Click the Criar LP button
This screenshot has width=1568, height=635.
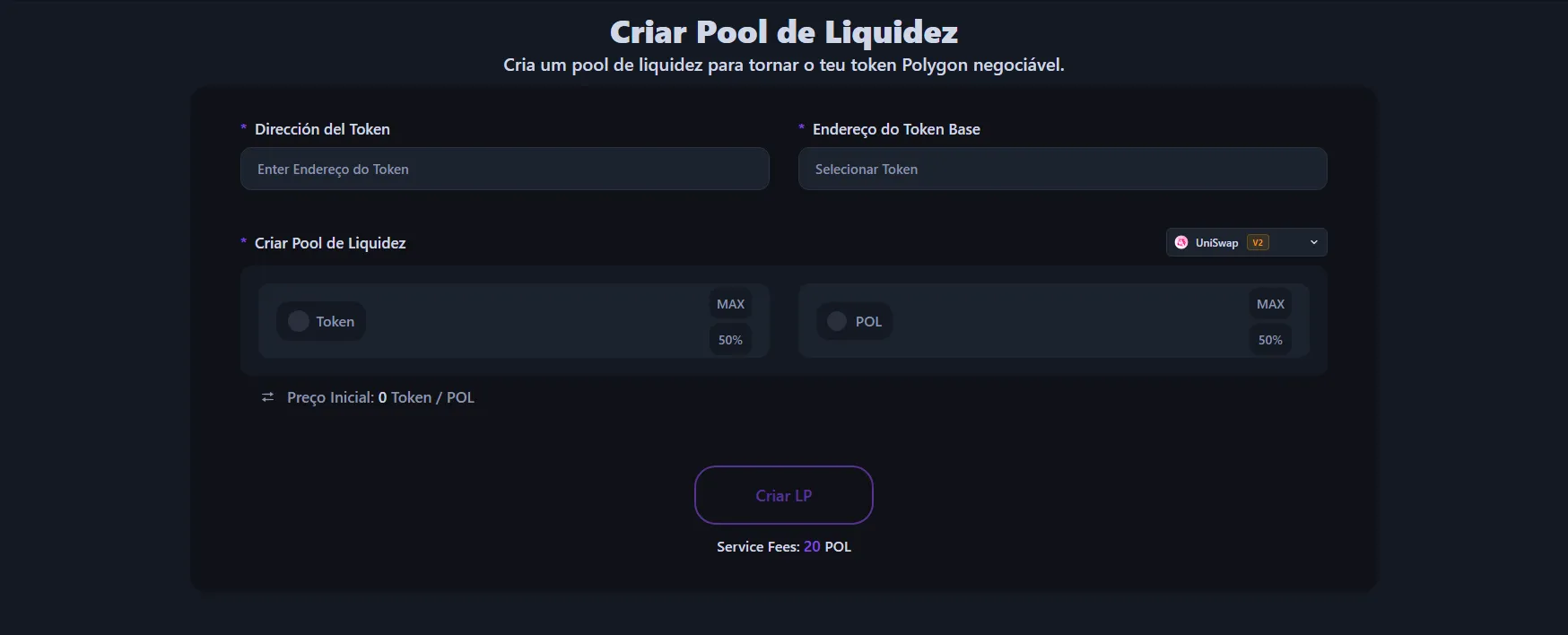click(783, 495)
